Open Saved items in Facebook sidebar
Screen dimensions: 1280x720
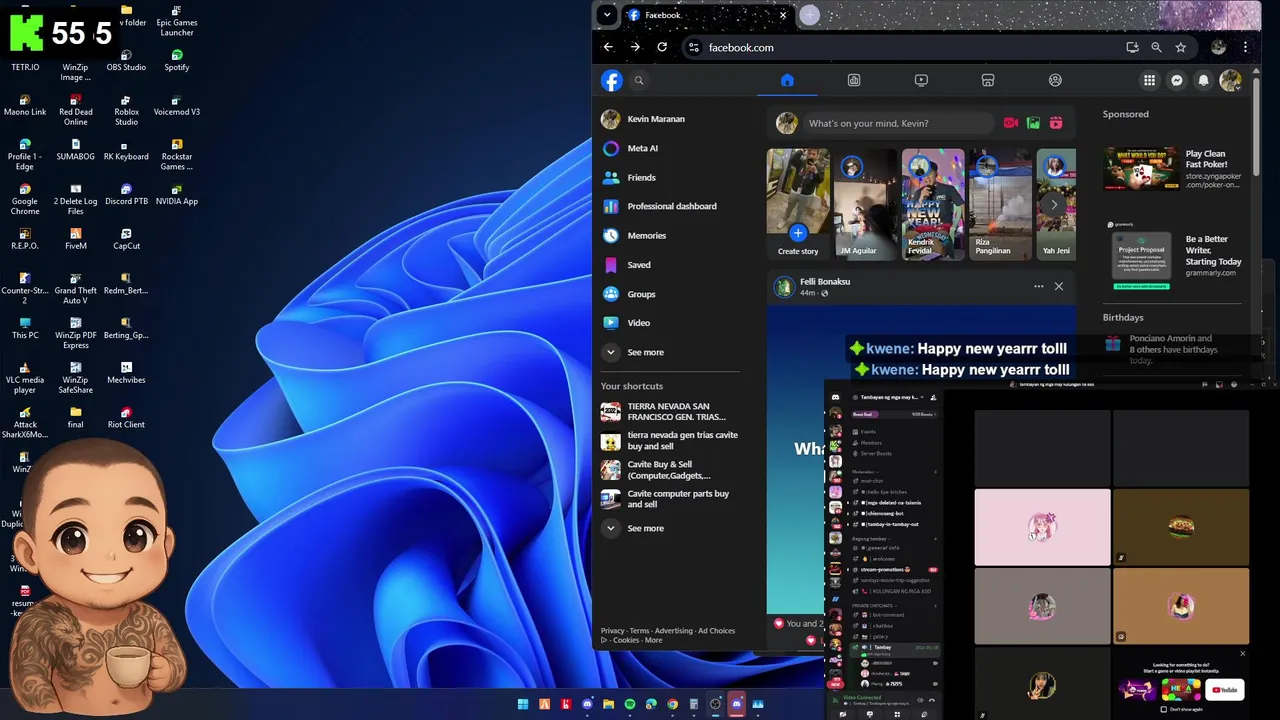(x=670, y=265)
